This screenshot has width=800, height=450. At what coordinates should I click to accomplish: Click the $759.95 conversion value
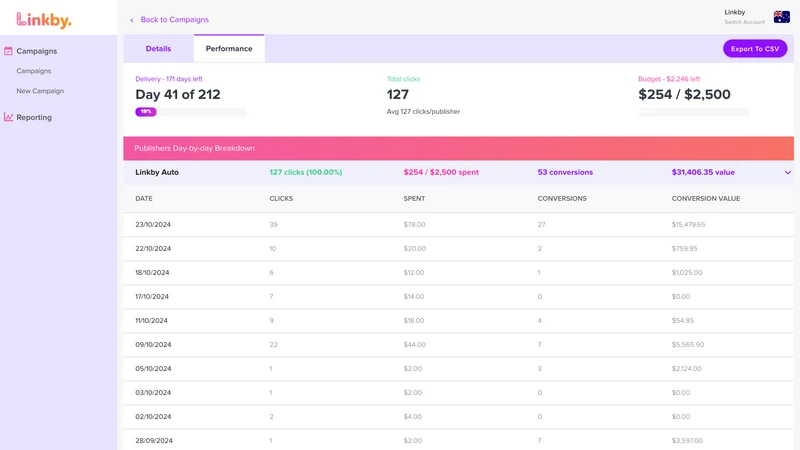[x=684, y=248]
